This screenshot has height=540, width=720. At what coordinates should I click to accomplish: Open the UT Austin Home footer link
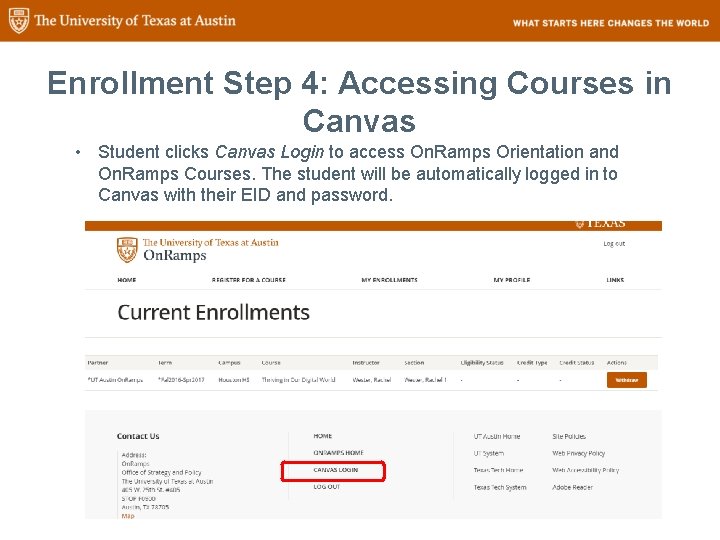click(497, 436)
